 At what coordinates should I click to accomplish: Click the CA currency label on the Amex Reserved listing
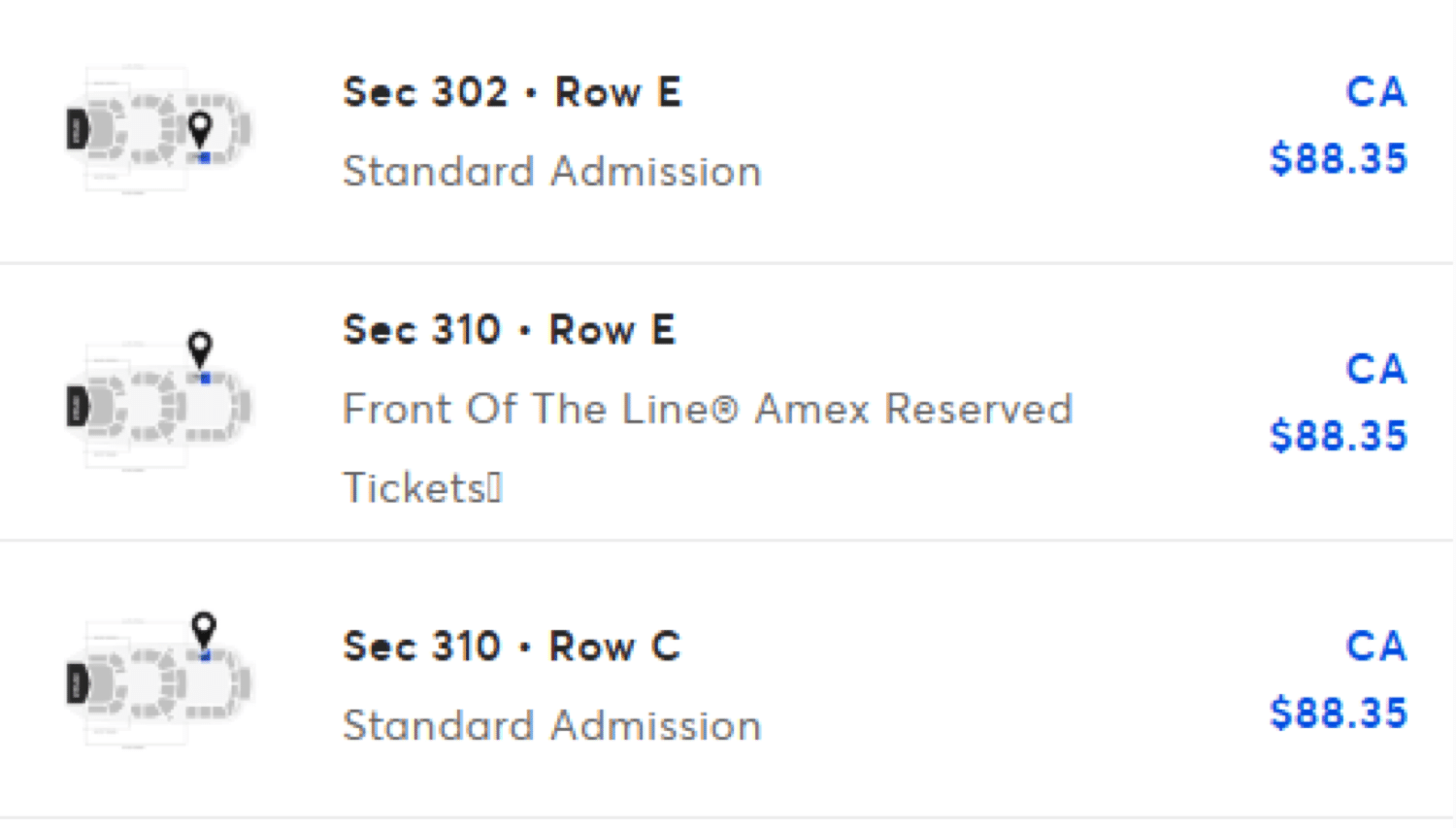click(x=1375, y=370)
